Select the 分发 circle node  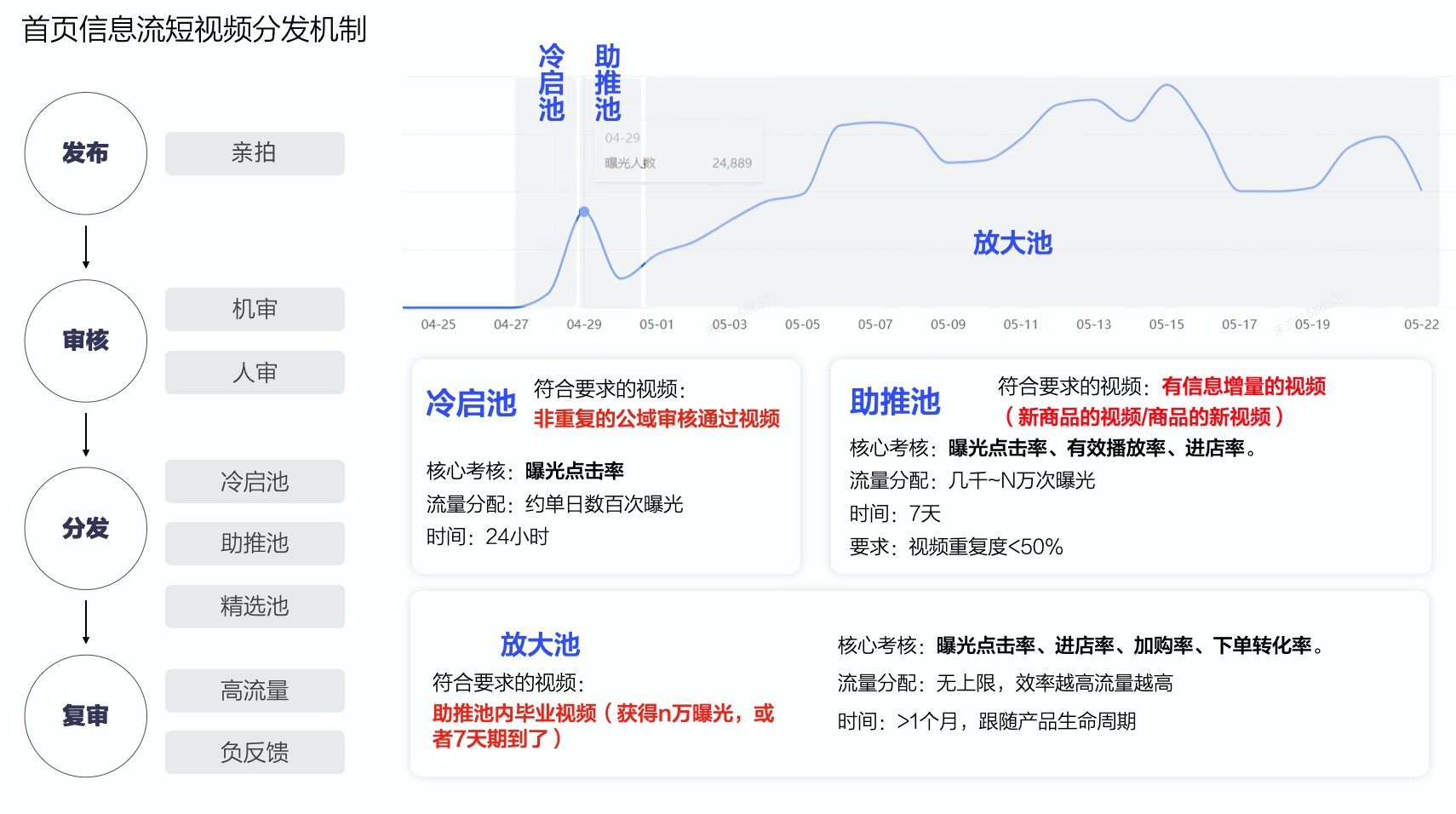(85, 528)
